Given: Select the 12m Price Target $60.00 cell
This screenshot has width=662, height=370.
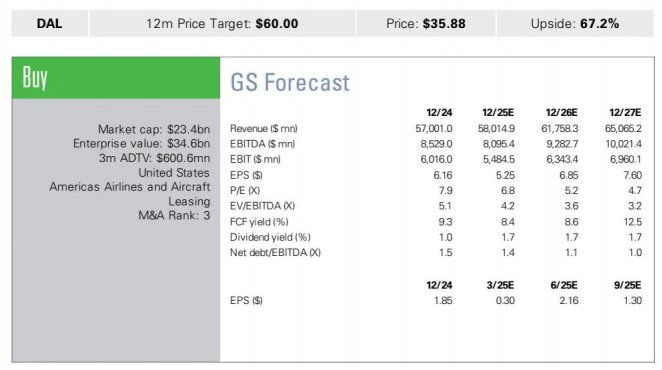Looking at the screenshot, I should (x=222, y=24).
